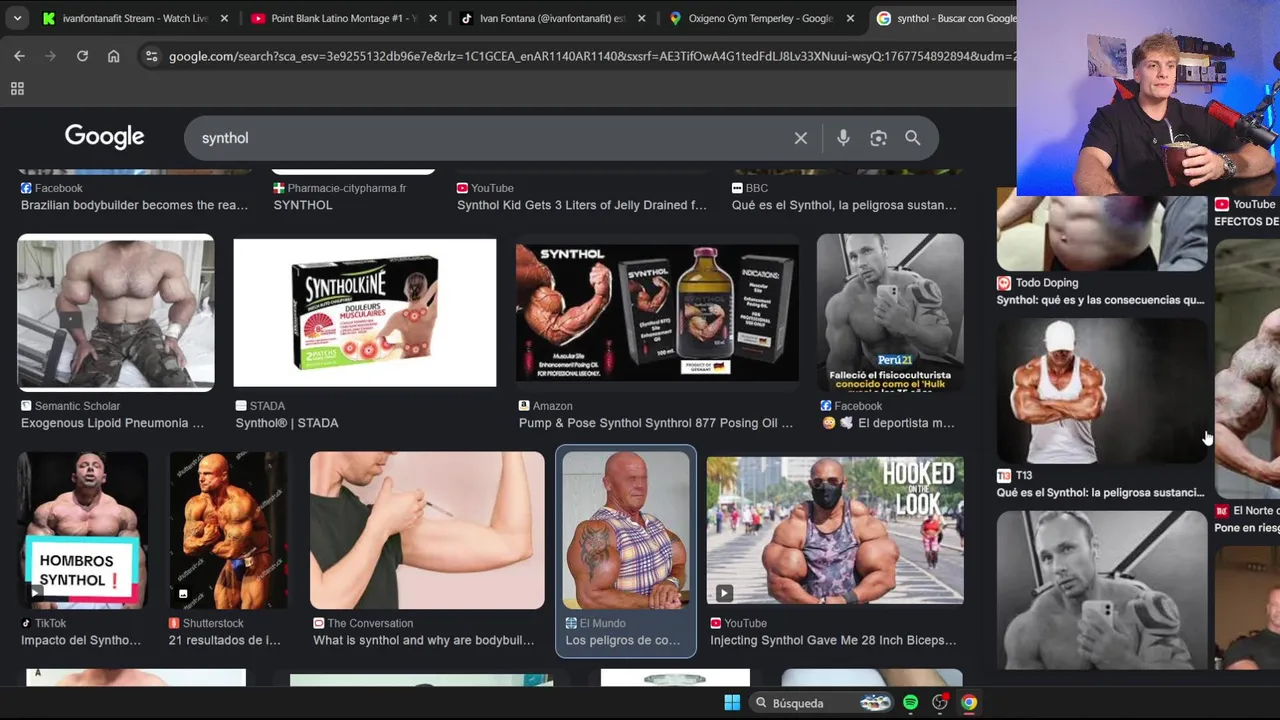Open OBS Studio from the taskbar
Image resolution: width=1280 pixels, height=720 pixels.
pos(939,702)
